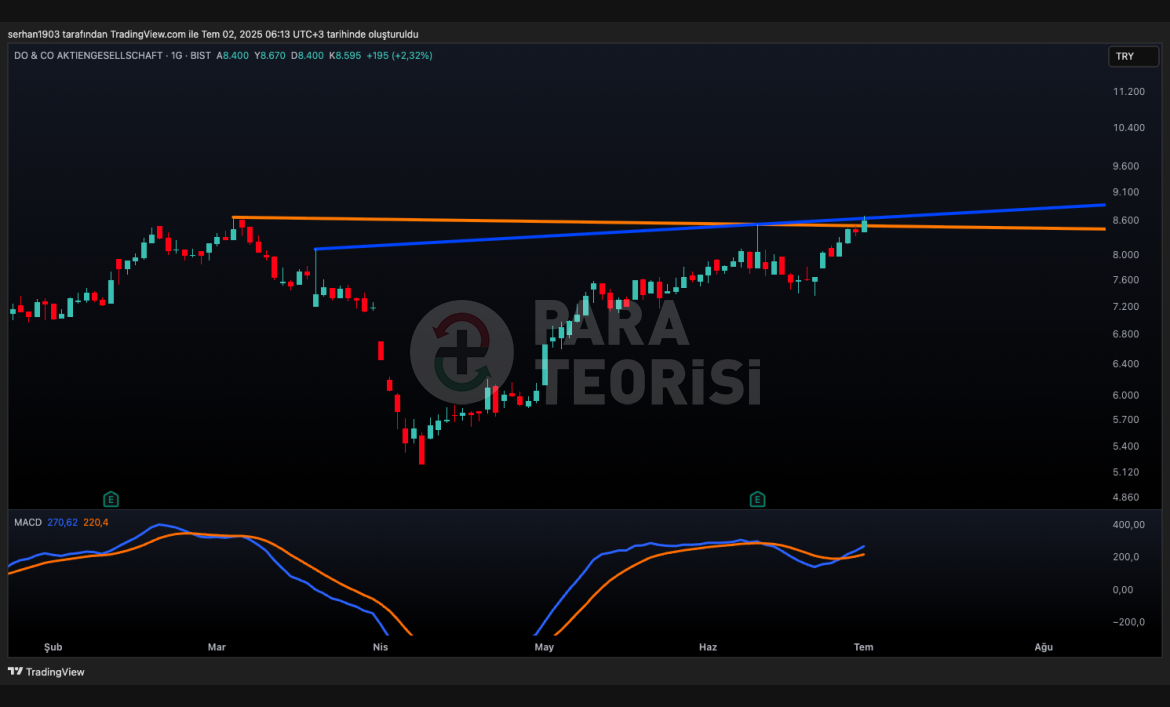The width and height of the screenshot is (1170, 707).
Task: Select the open value A8.400
Action: point(233,55)
